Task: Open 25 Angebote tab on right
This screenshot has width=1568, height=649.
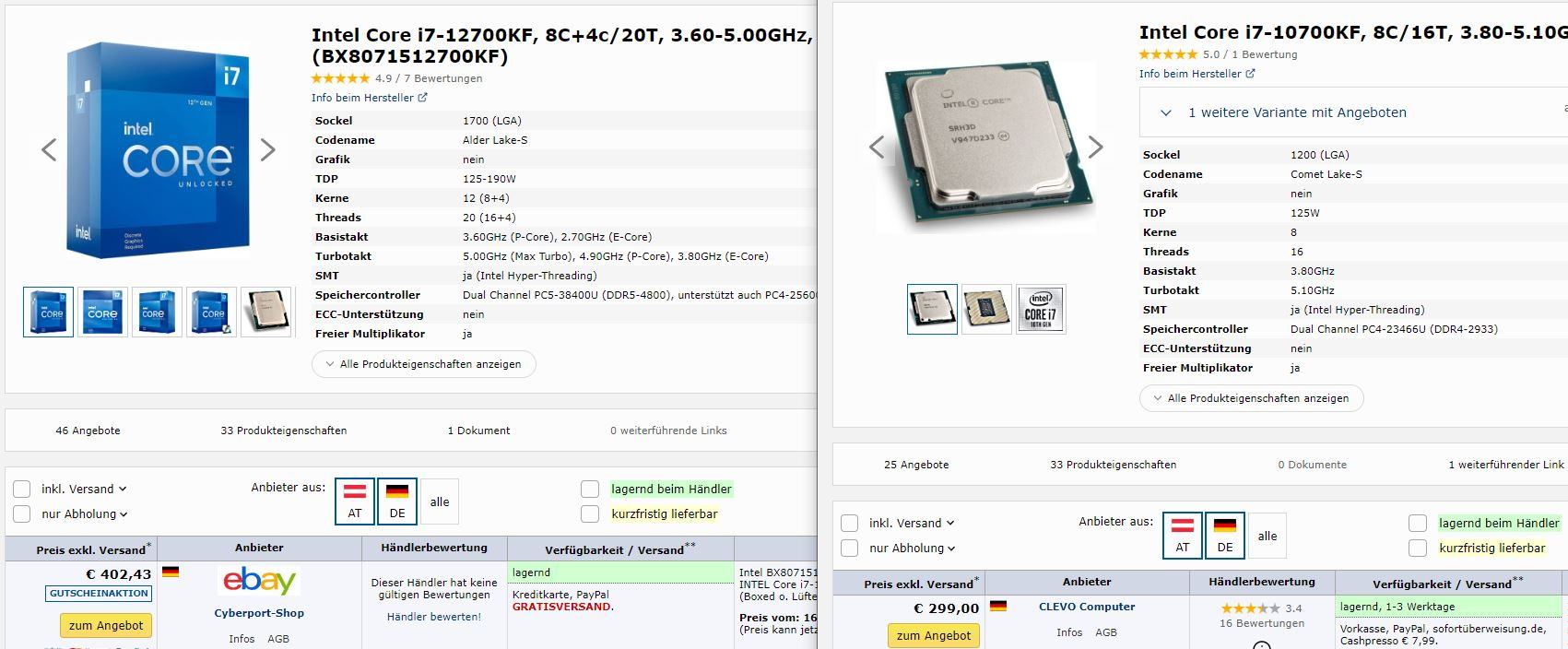Action: point(916,465)
